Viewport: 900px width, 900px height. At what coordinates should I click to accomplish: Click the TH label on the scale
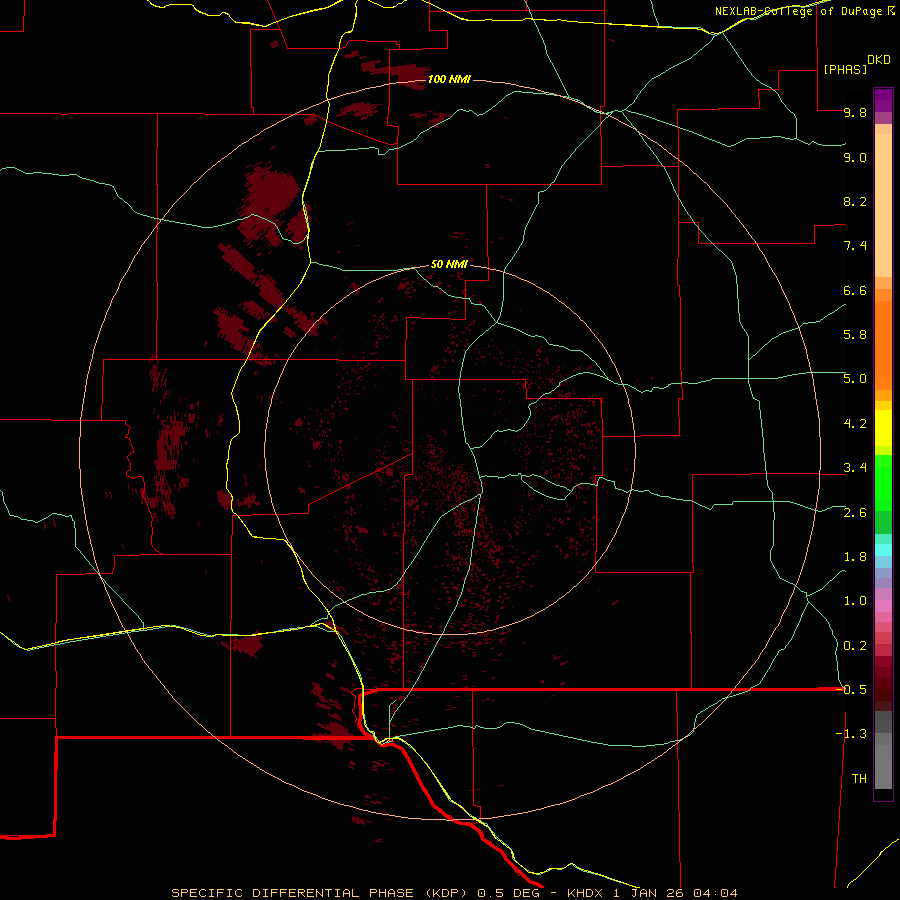click(x=859, y=779)
